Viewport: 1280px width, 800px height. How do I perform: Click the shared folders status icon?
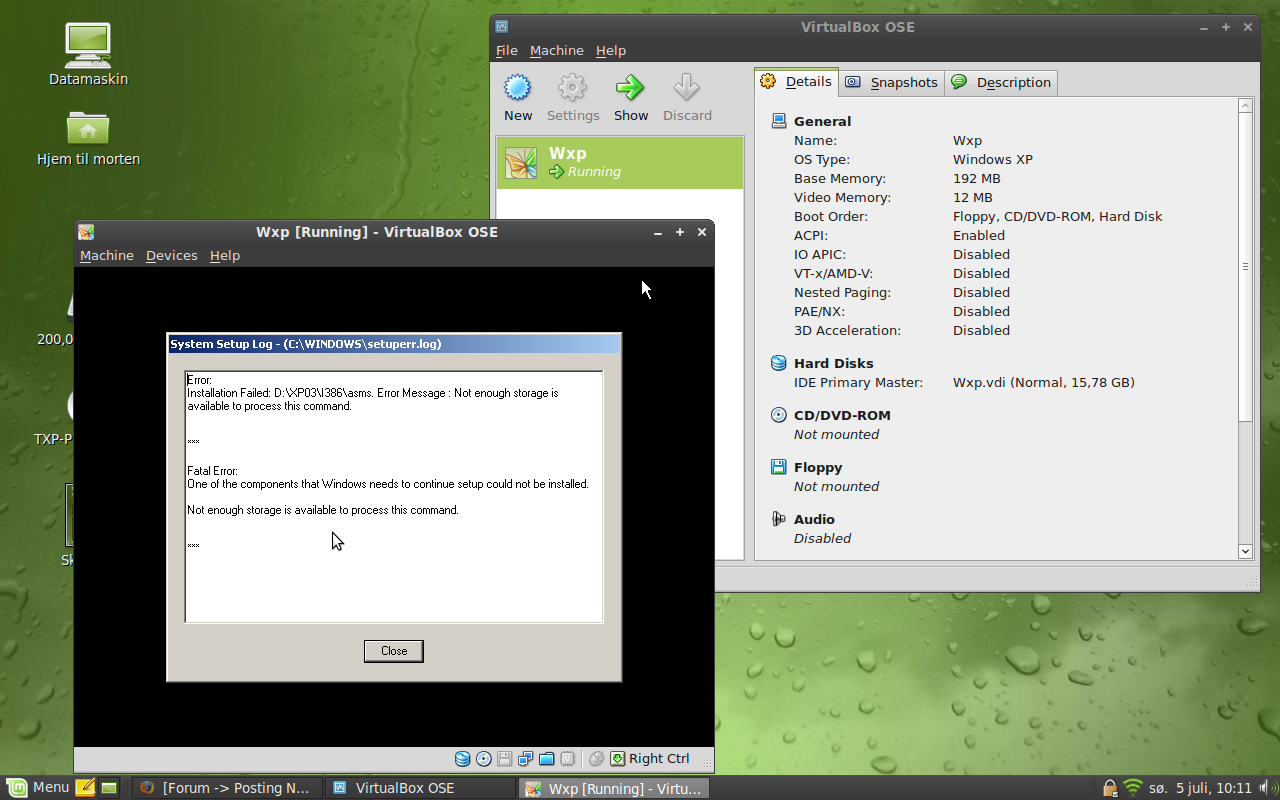coord(547,759)
